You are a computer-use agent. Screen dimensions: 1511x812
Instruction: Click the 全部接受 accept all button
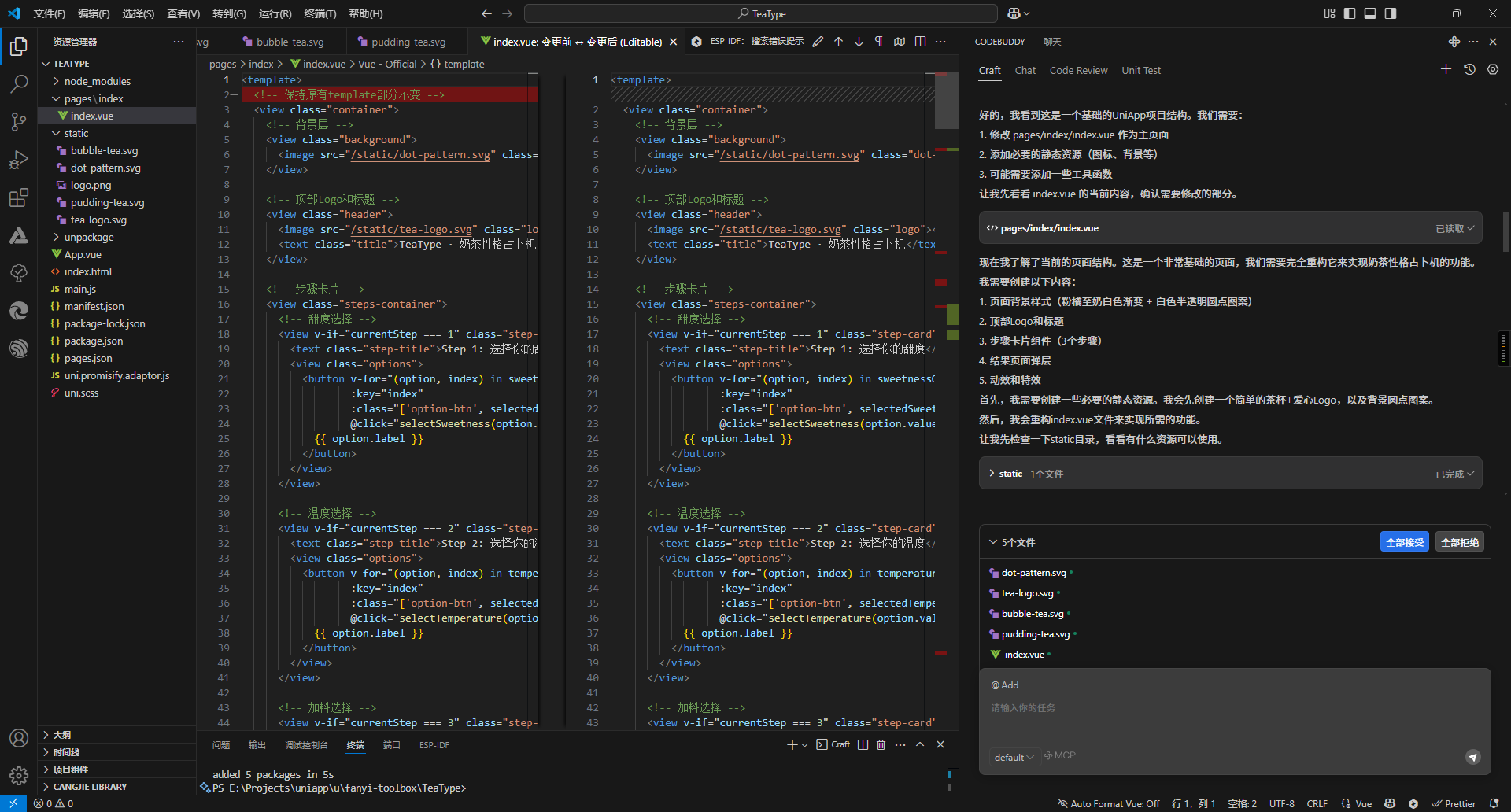click(x=1404, y=542)
